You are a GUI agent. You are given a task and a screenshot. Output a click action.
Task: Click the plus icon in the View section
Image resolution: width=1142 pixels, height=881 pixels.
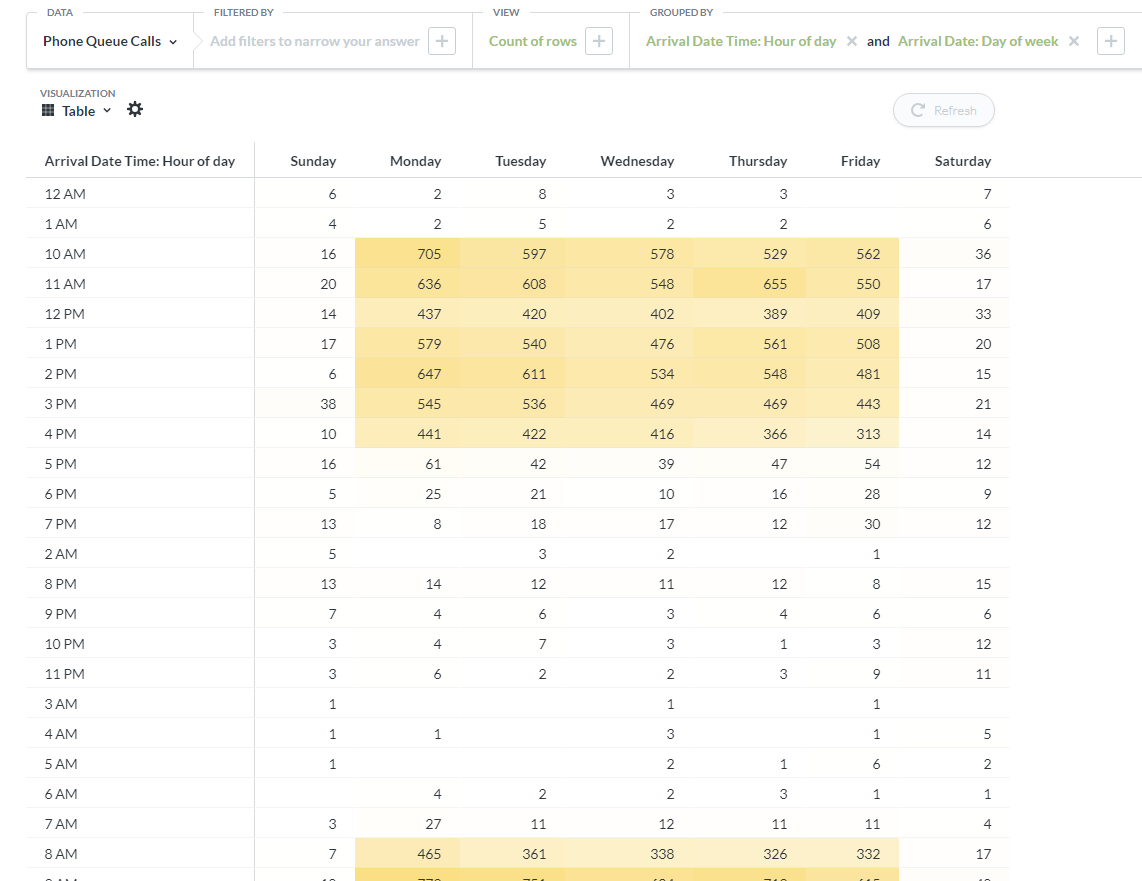click(x=597, y=41)
